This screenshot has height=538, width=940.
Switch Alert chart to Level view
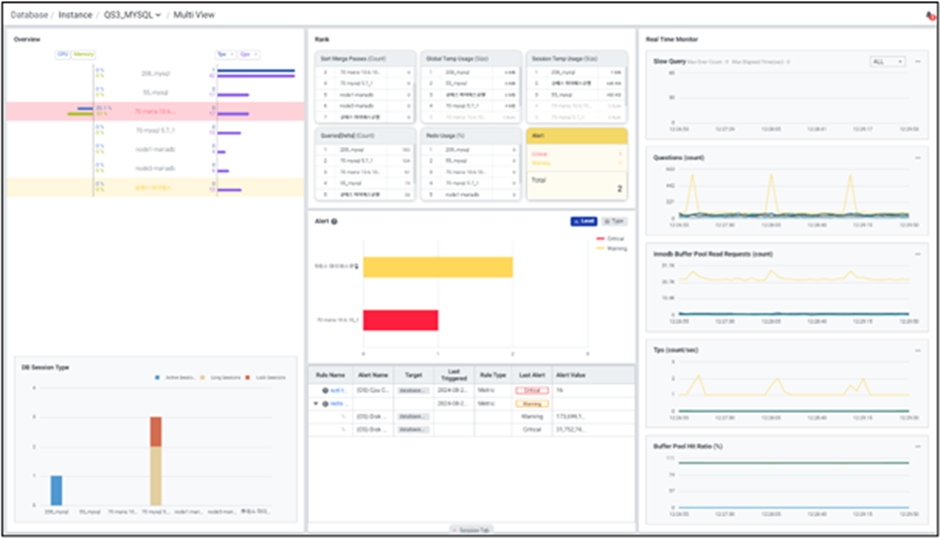coord(583,221)
